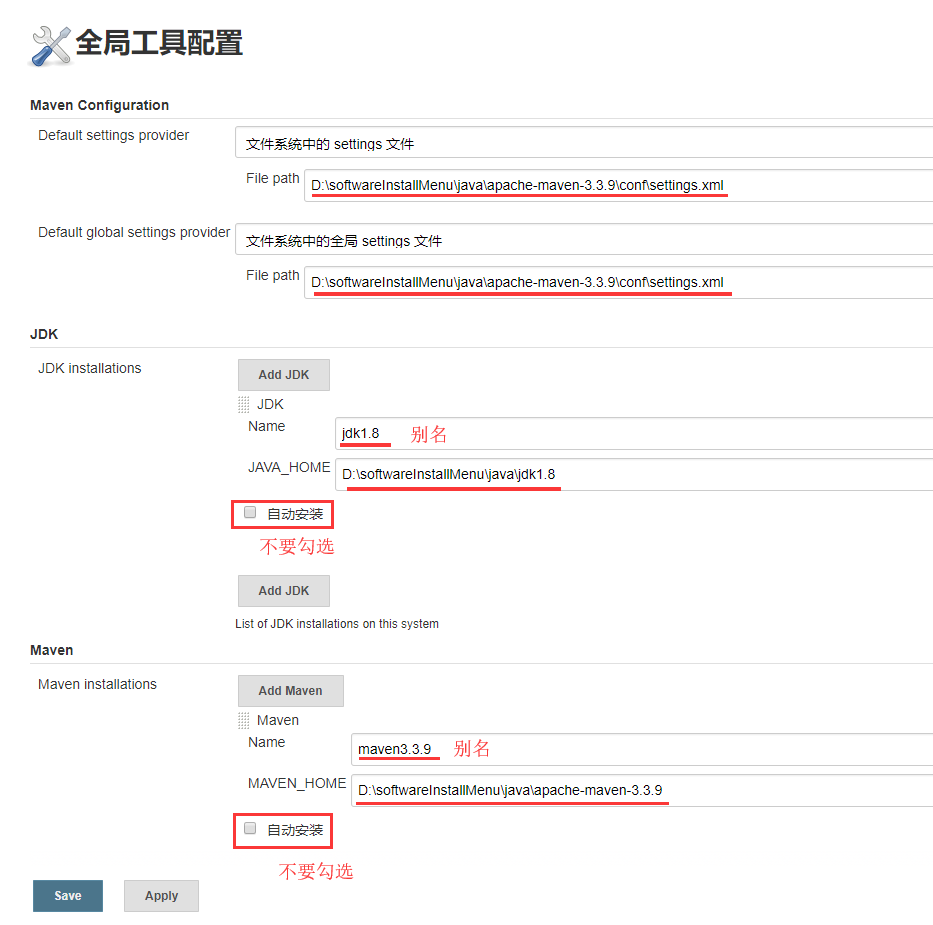Toggle the JDK 自动安装 checkbox
Image resolution: width=933 pixels, height=925 pixels.
pyautogui.click(x=250, y=512)
